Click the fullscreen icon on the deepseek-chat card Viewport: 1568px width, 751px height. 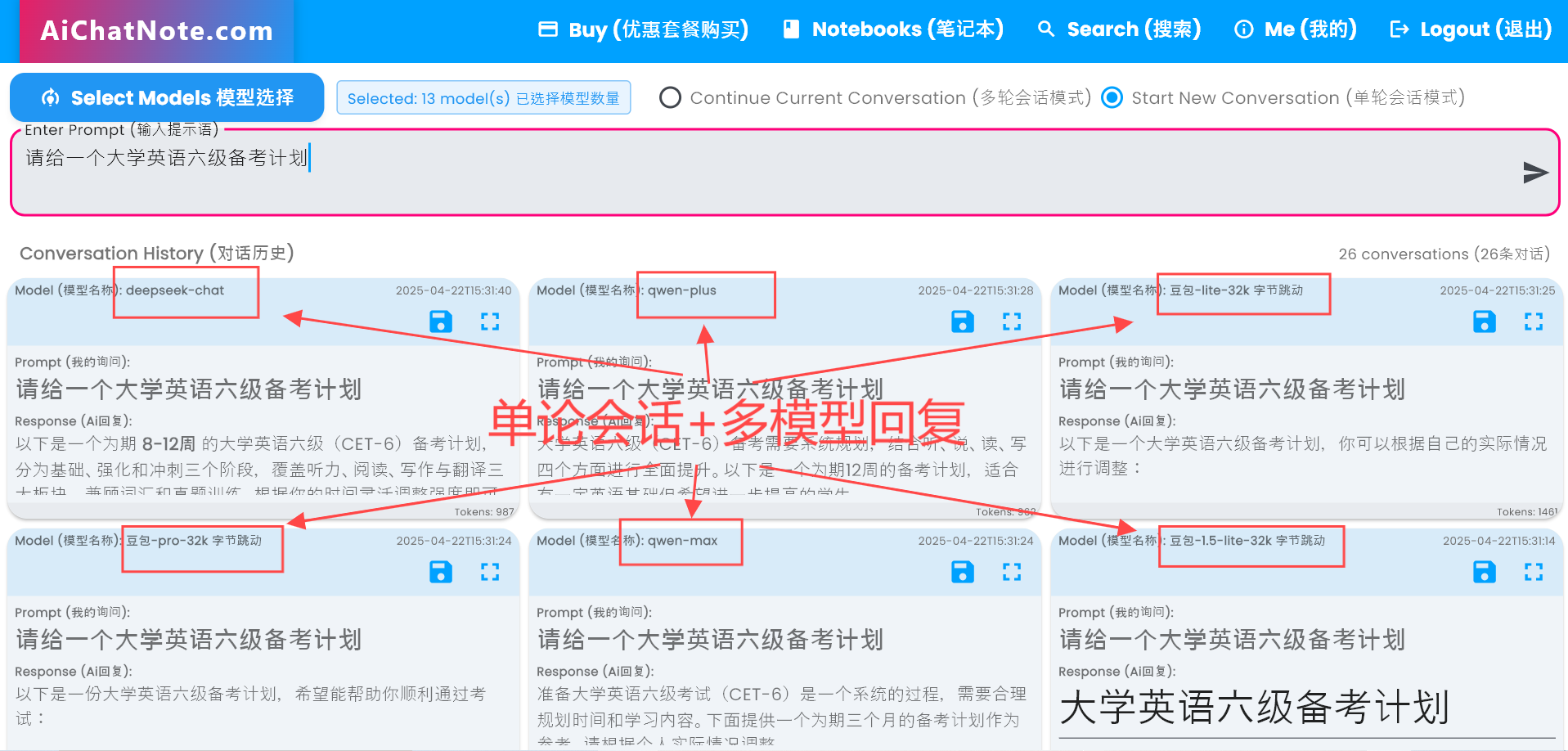coord(490,322)
